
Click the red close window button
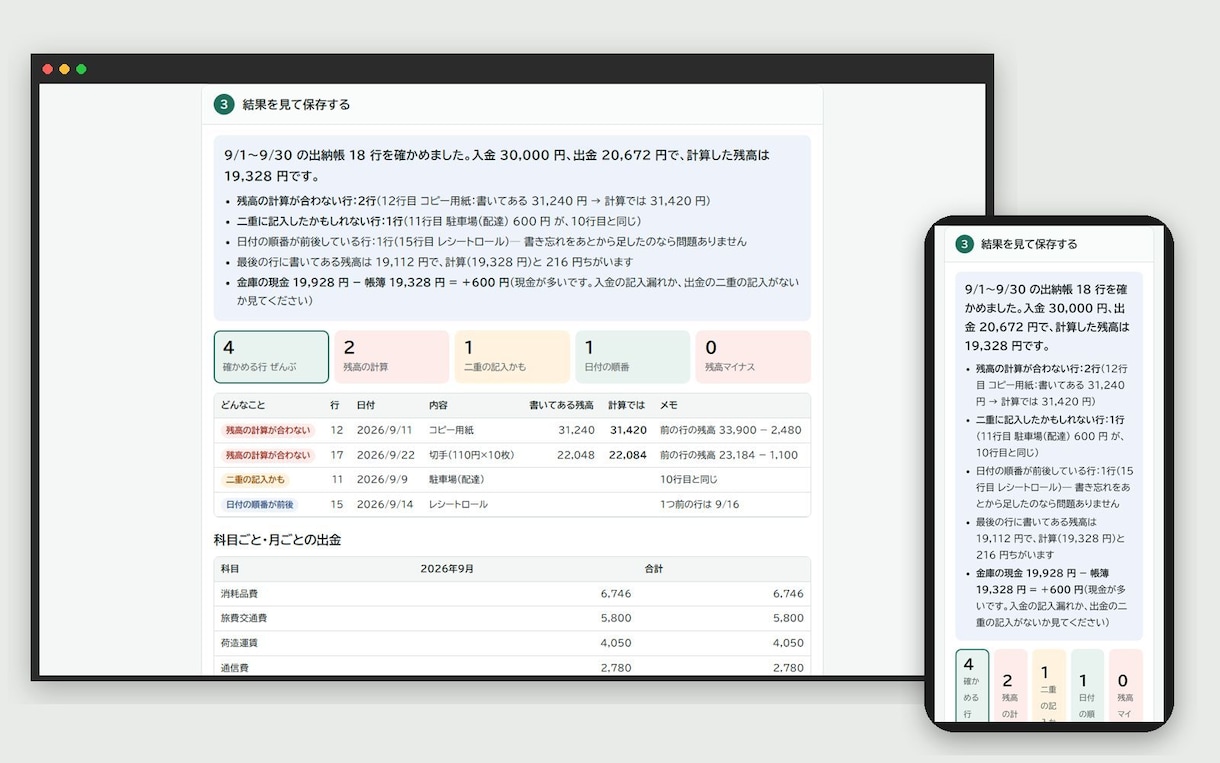[x=47, y=69]
